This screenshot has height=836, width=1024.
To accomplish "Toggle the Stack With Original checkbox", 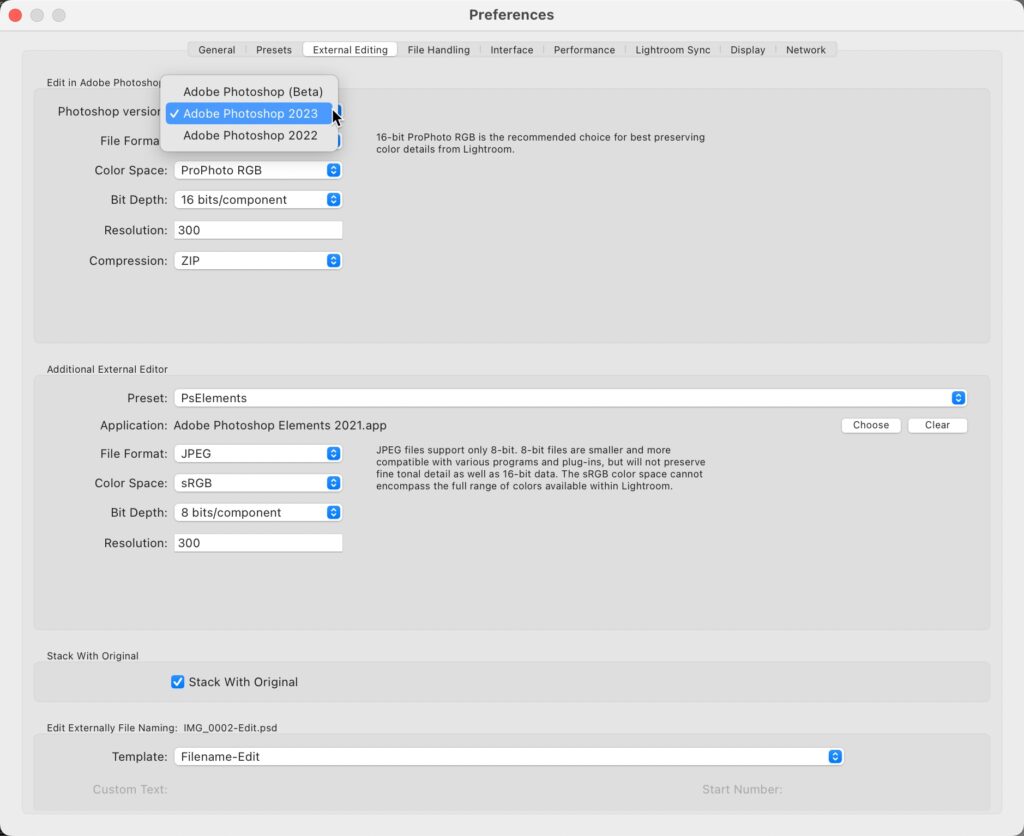I will click(178, 682).
